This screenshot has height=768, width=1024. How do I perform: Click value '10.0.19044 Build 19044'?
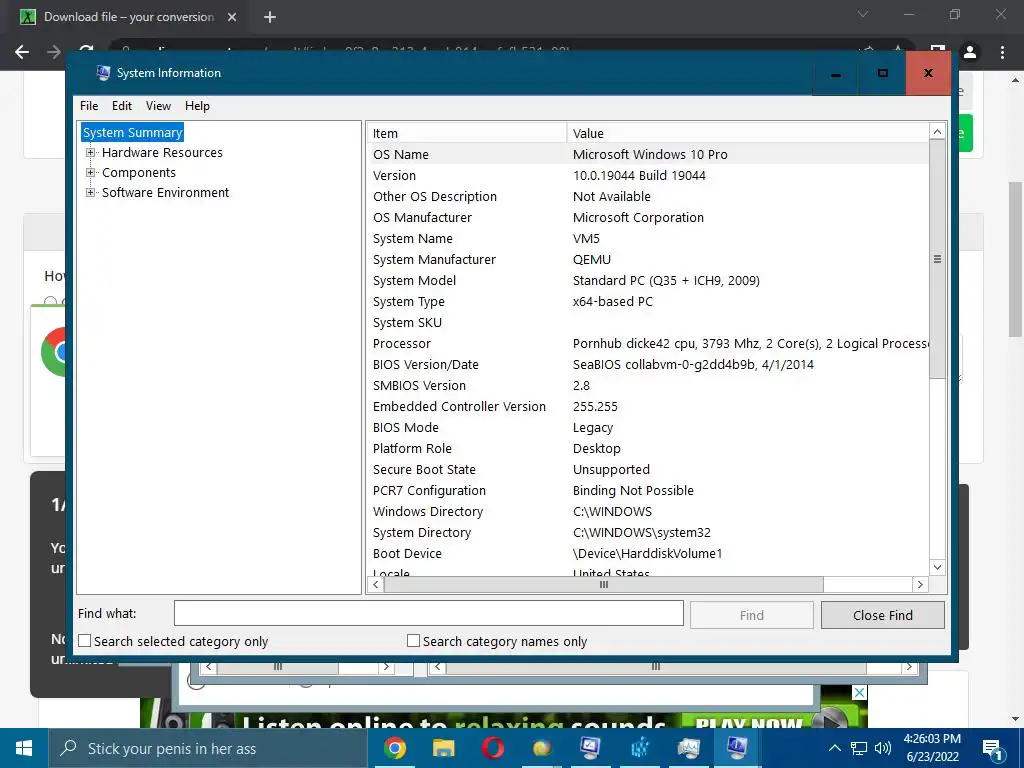point(639,176)
